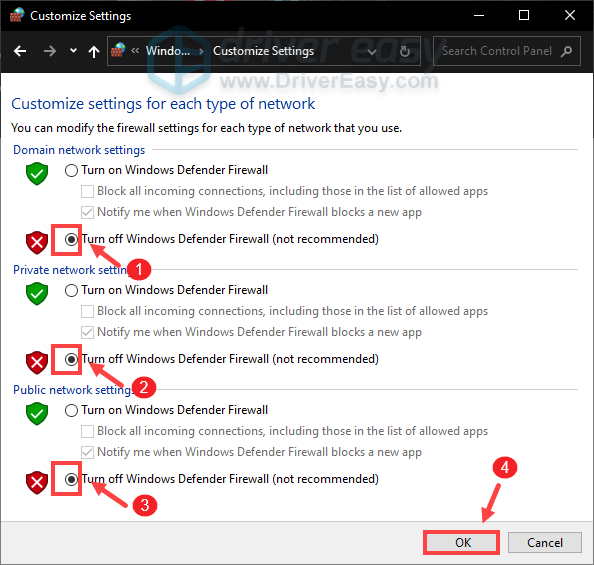
Task: Turn on firewall for Public network
Action: (x=71, y=410)
